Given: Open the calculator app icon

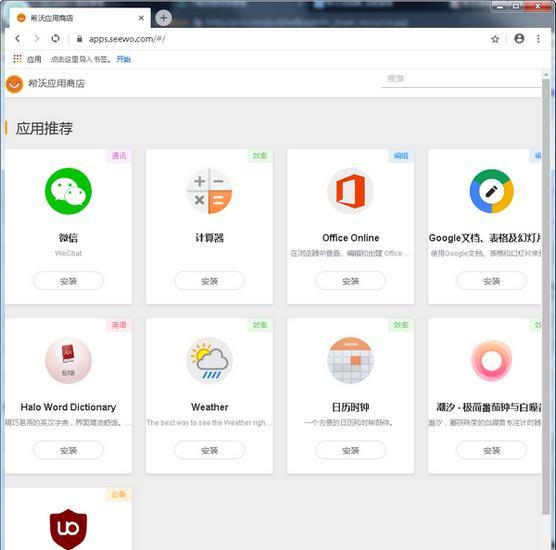Looking at the screenshot, I should [x=210, y=191].
